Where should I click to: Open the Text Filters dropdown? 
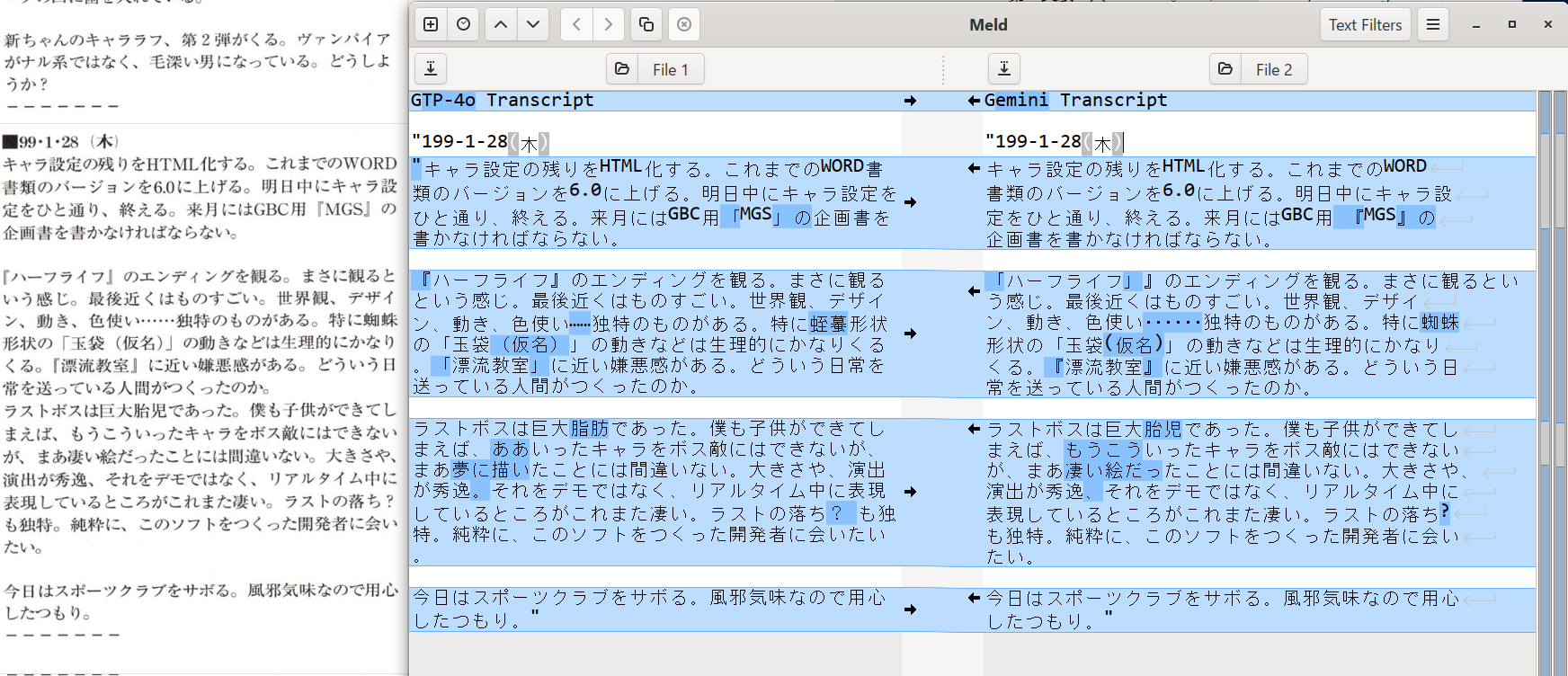(x=1364, y=24)
